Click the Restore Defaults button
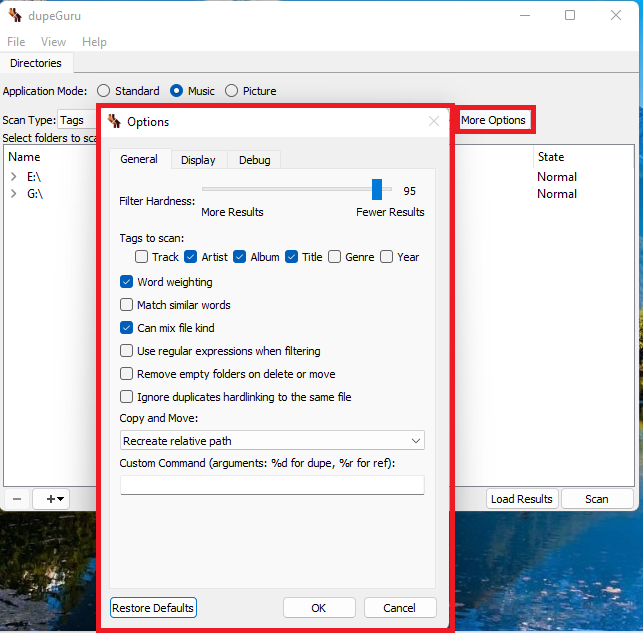643x633 pixels. [x=153, y=608]
